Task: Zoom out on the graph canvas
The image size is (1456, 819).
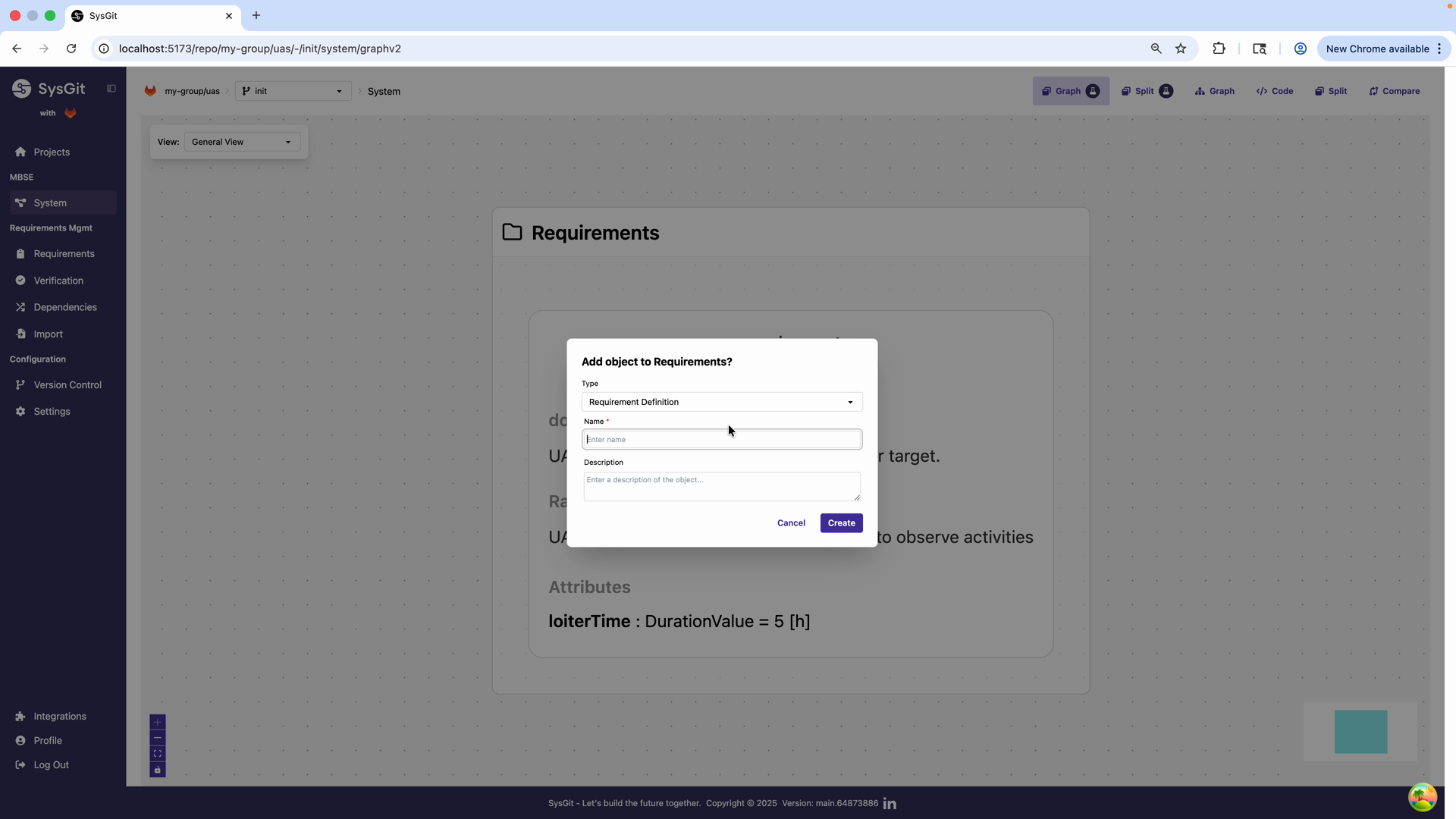Action: (x=158, y=738)
